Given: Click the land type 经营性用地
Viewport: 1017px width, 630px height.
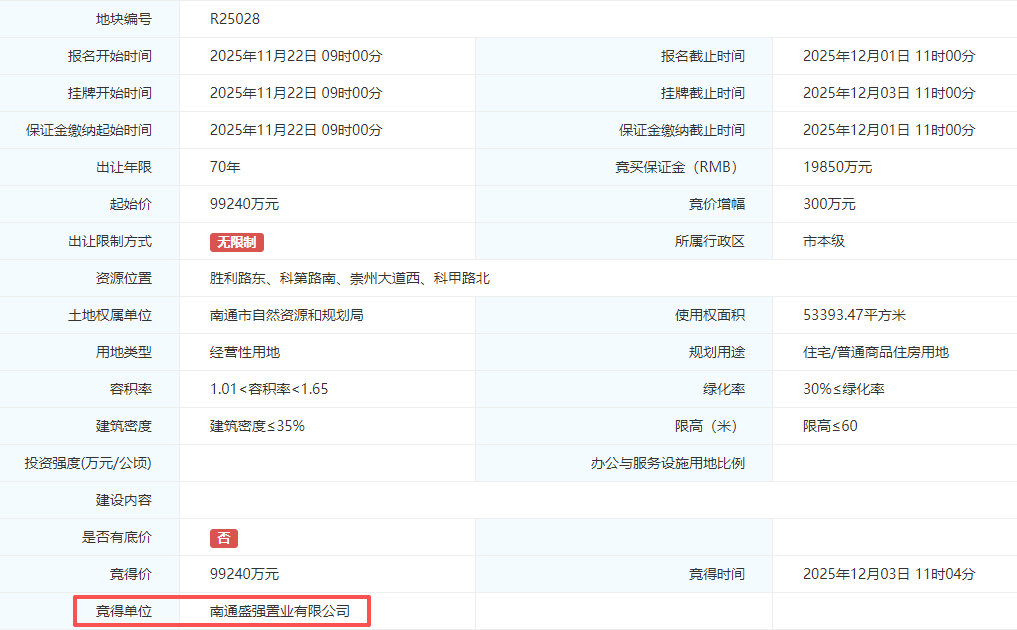Looking at the screenshot, I should pos(245,352).
